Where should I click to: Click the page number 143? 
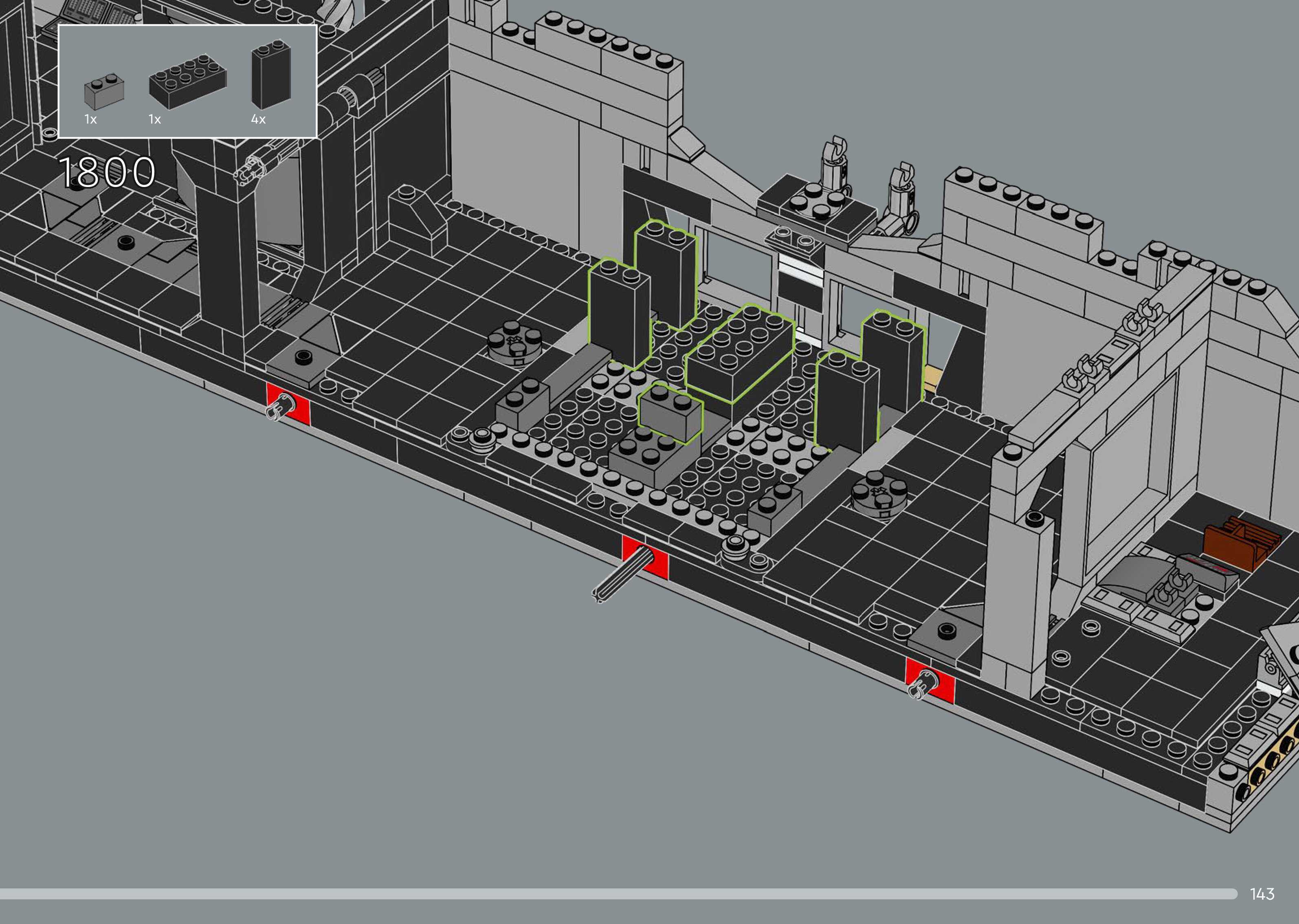tap(1262, 894)
